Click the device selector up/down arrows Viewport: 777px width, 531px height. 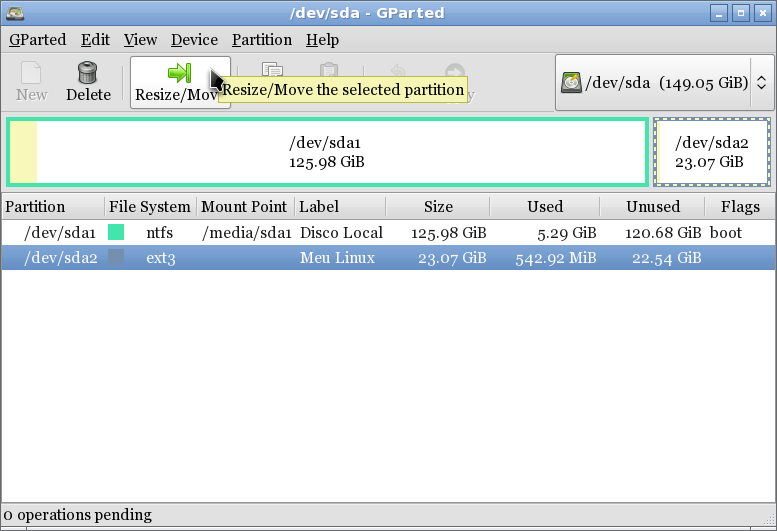pyautogui.click(x=762, y=82)
